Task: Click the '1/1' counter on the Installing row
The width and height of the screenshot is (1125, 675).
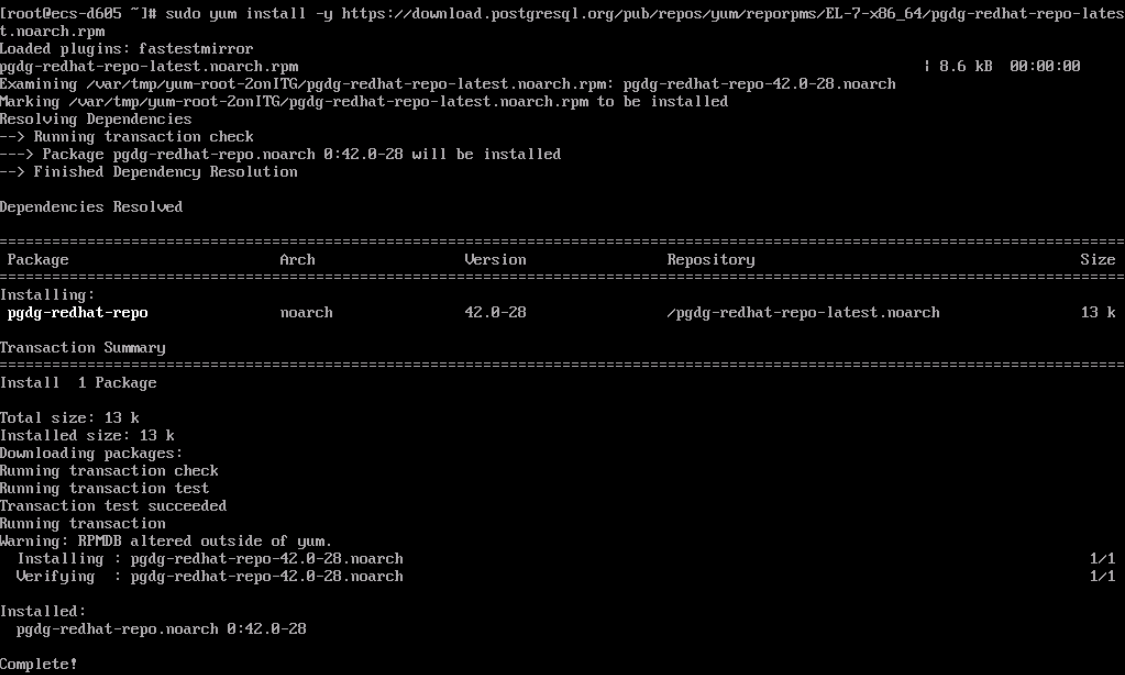Action: click(x=1103, y=559)
